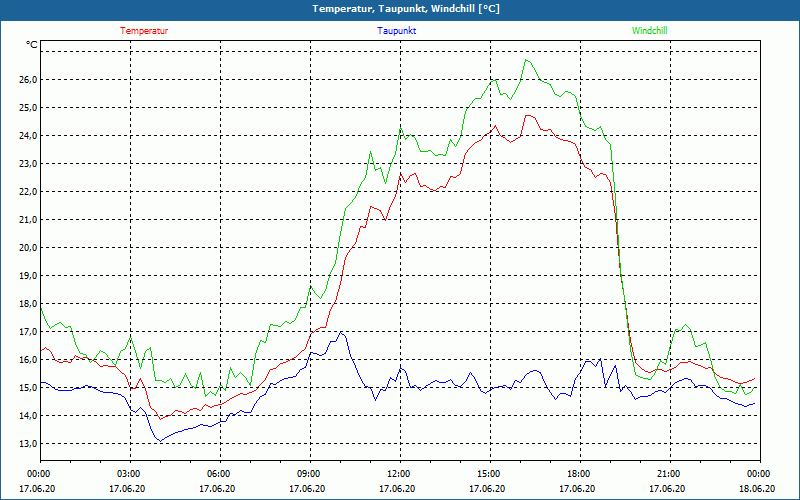This screenshot has width=800, height=500.
Task: Select the red "Temperatur" legend label
Action: point(144,31)
